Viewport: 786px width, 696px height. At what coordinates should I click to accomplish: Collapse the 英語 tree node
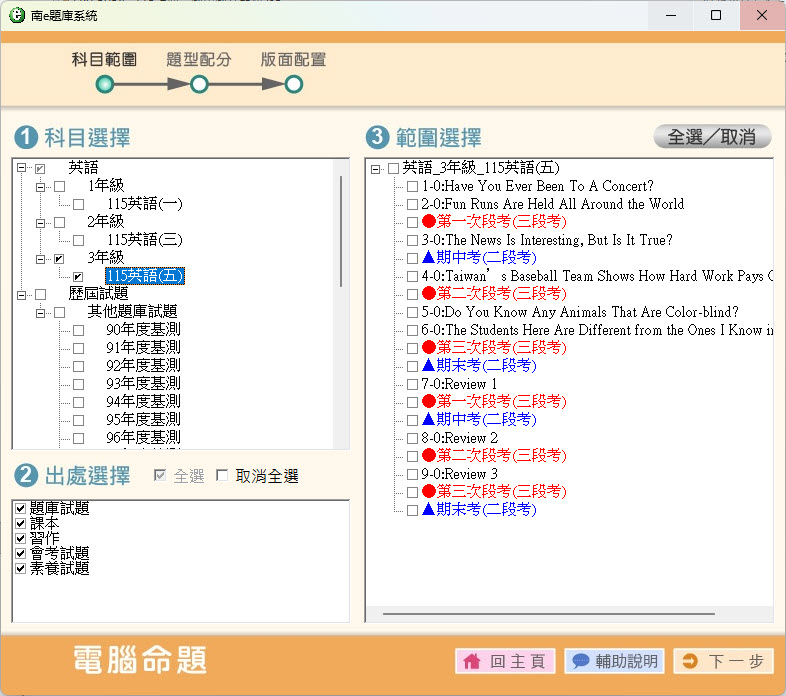point(22,168)
